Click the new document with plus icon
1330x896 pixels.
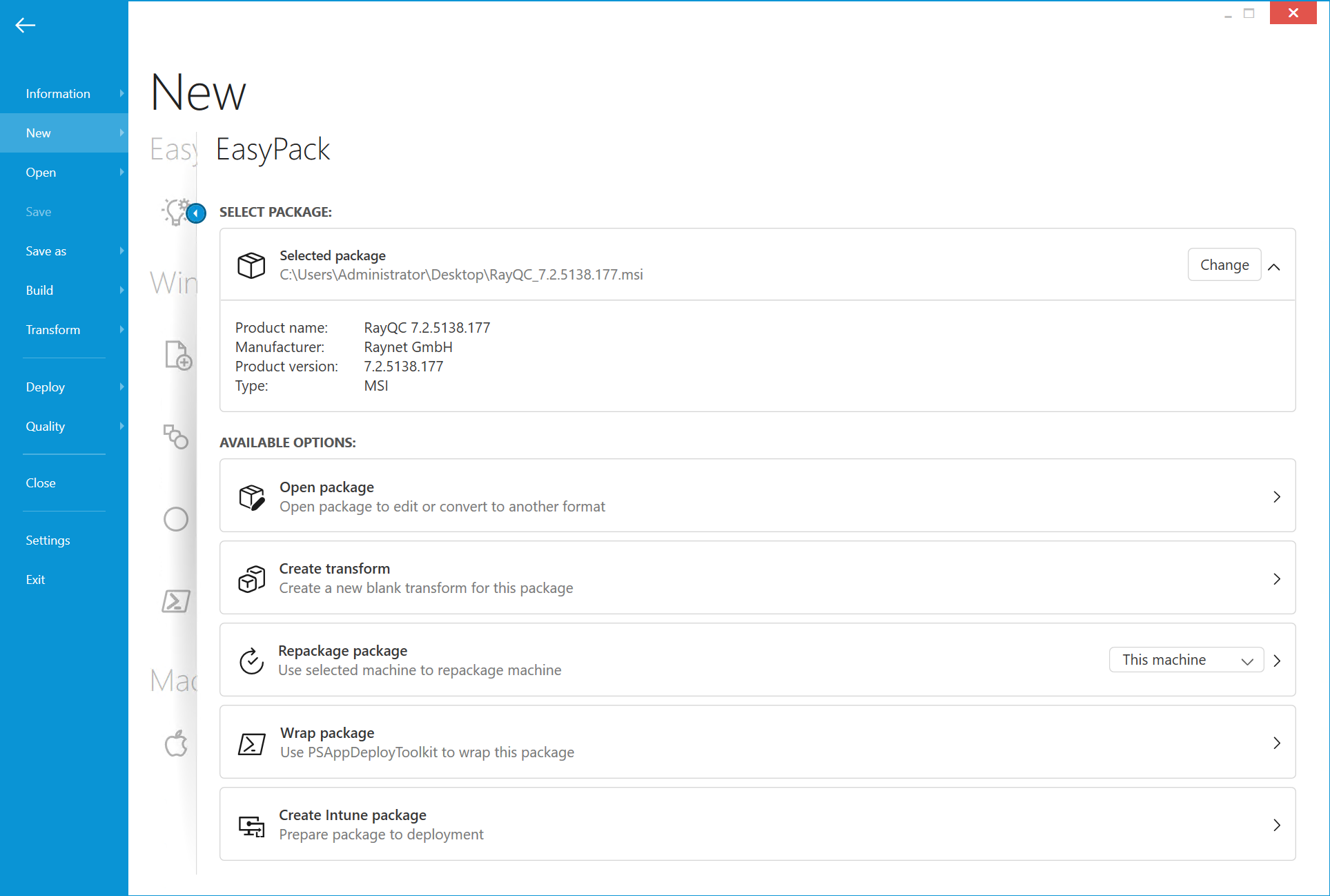[x=178, y=355]
